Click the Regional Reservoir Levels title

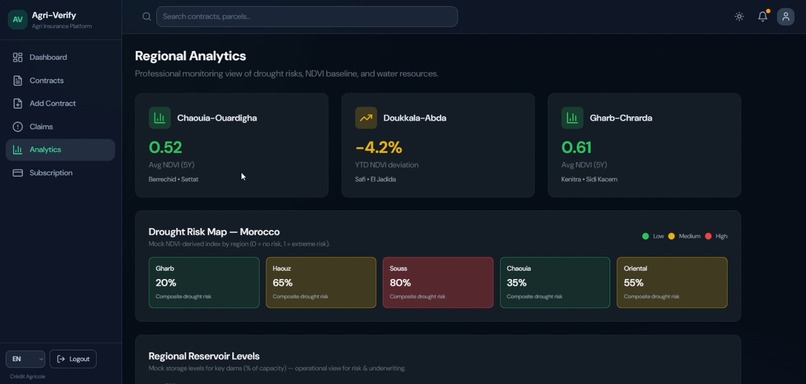pos(204,356)
